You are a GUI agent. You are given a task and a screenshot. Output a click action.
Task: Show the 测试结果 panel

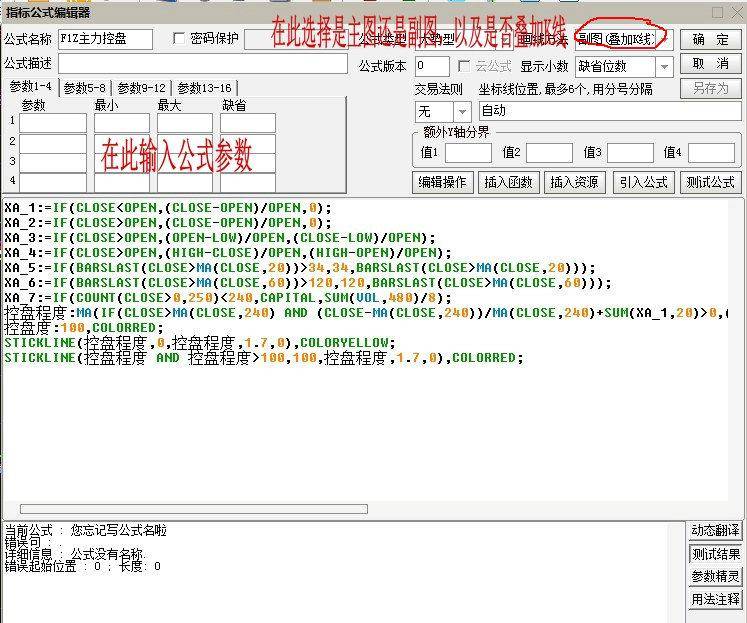[716, 554]
